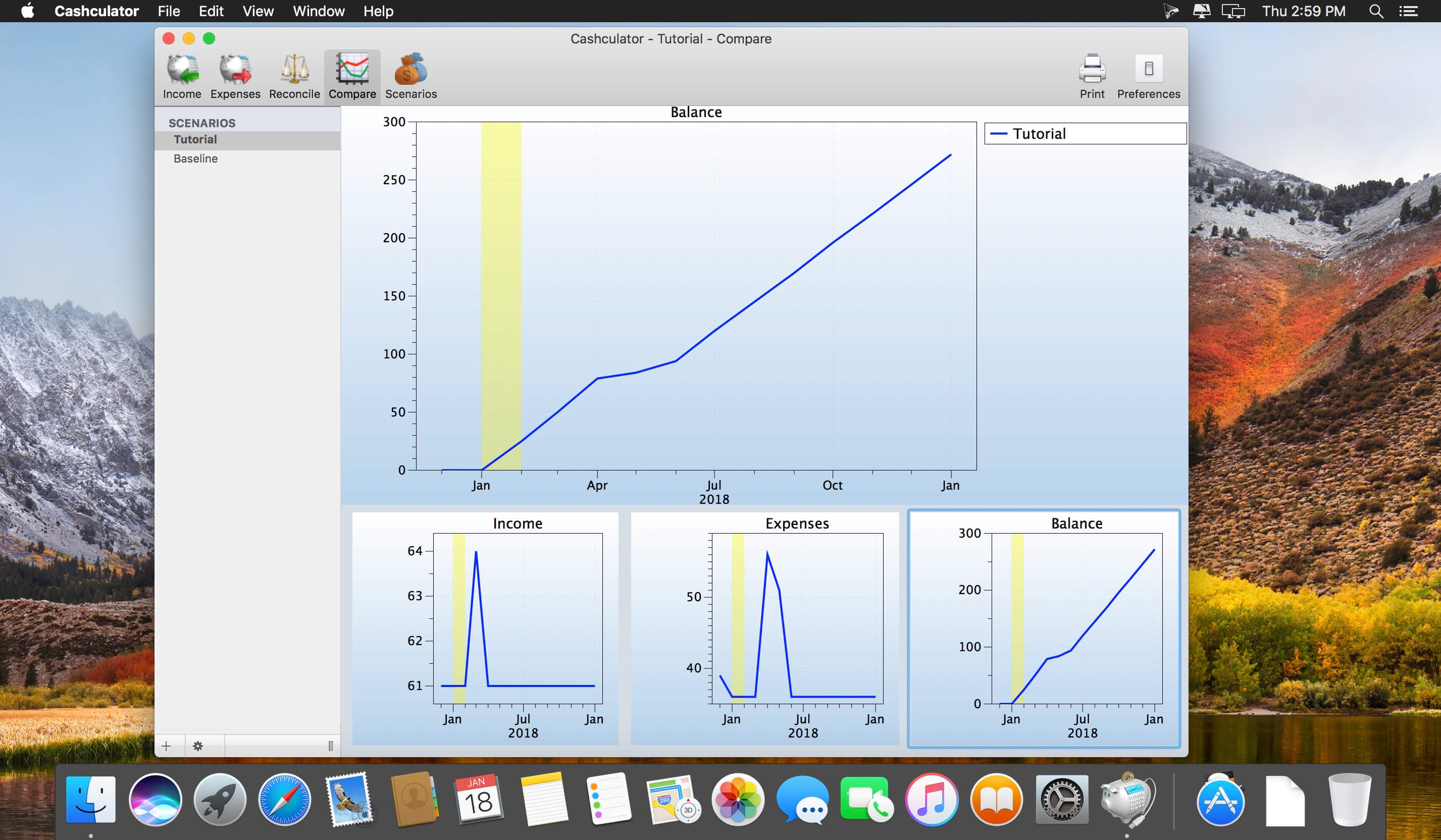Open the Trash in Dock
Screen dimensions: 1441x840
point(1350,800)
